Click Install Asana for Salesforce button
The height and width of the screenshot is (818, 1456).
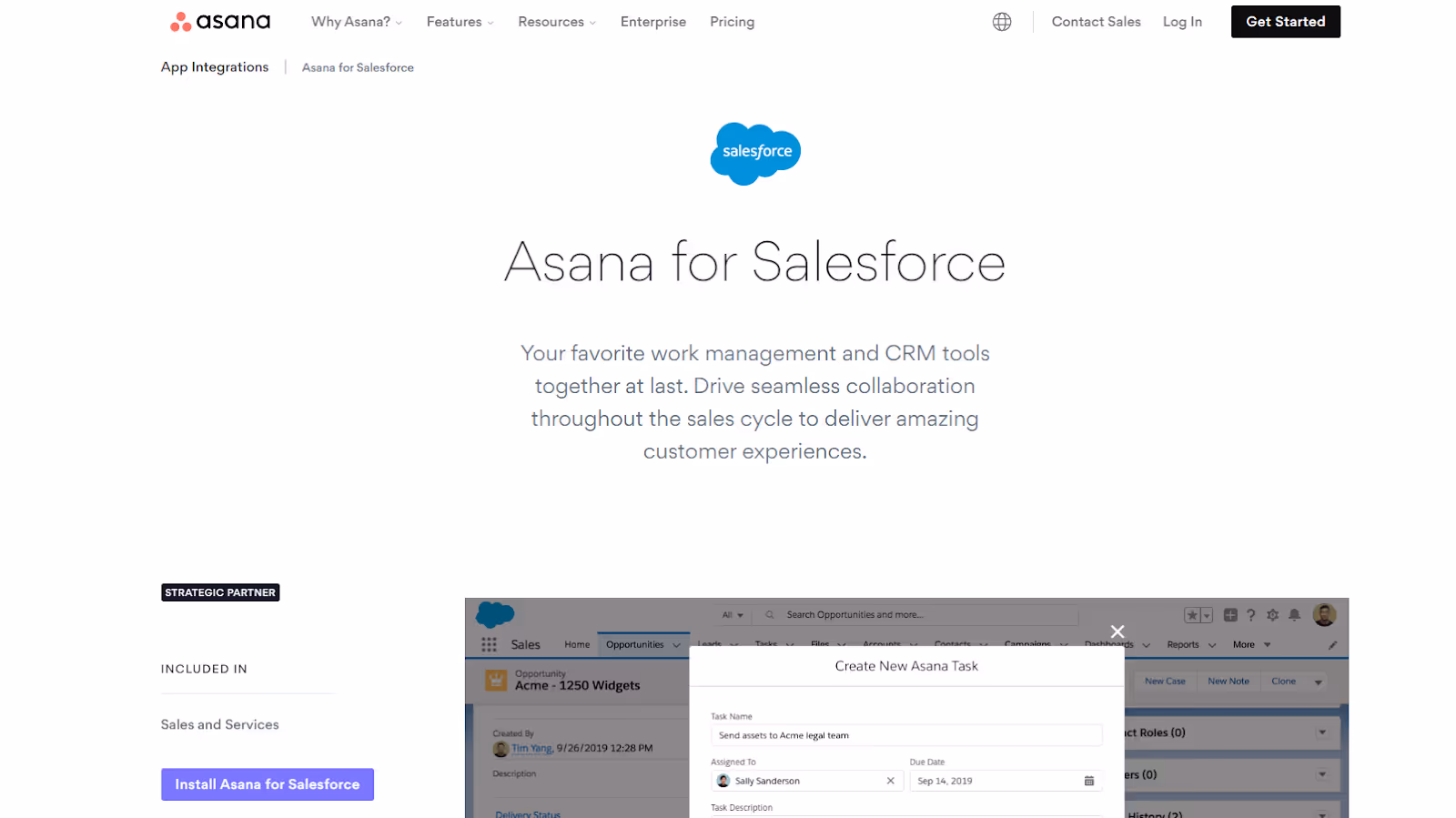[268, 784]
